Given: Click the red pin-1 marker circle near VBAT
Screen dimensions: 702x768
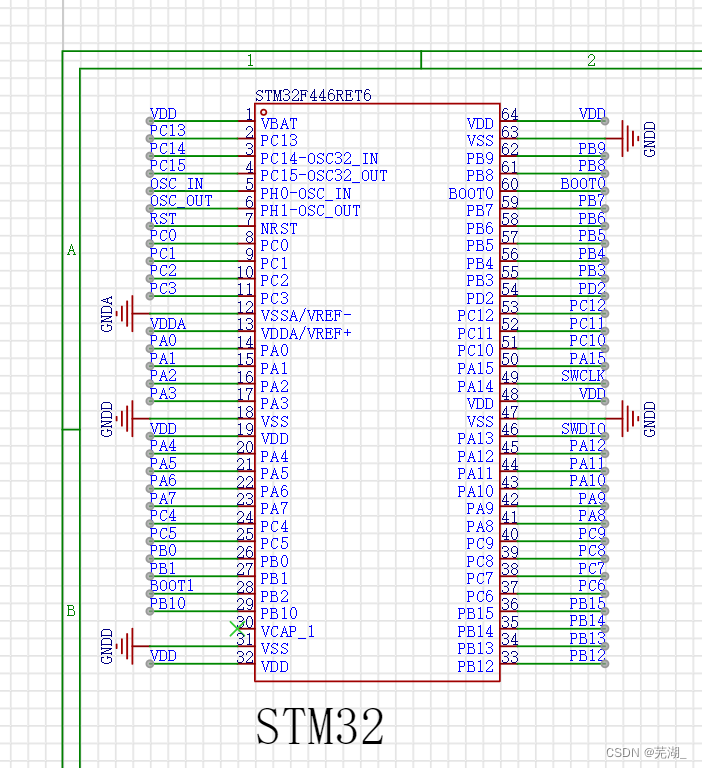Looking at the screenshot, I should pos(264,112).
